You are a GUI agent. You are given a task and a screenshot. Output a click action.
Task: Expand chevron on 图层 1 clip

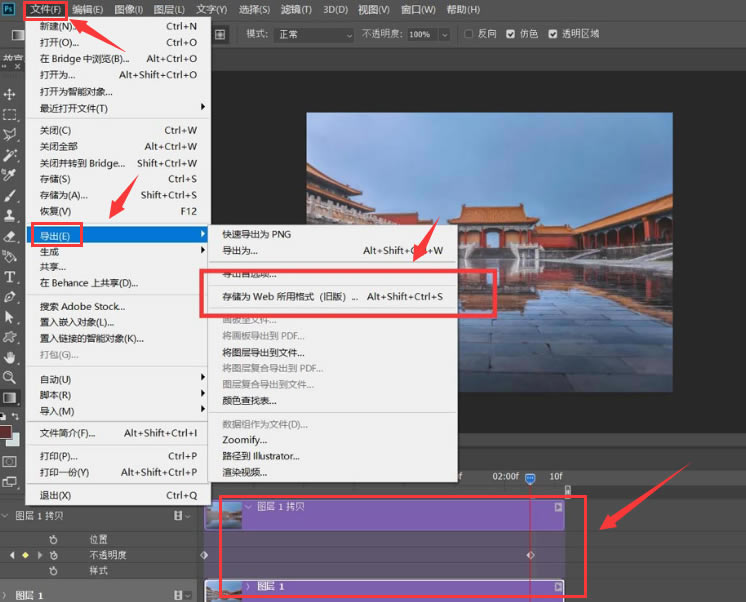(248, 586)
